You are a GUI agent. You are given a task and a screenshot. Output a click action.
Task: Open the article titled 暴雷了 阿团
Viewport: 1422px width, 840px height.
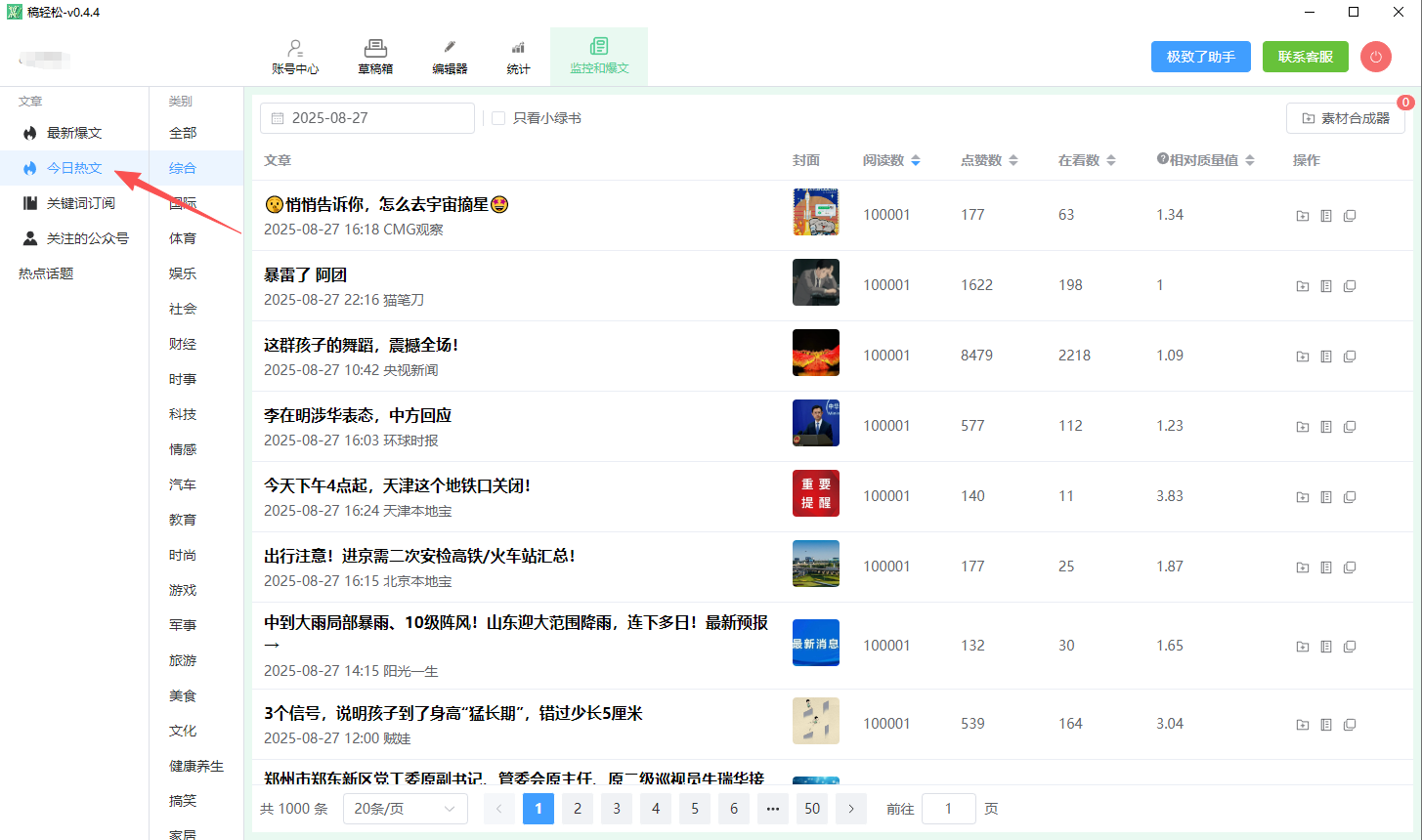(x=305, y=275)
